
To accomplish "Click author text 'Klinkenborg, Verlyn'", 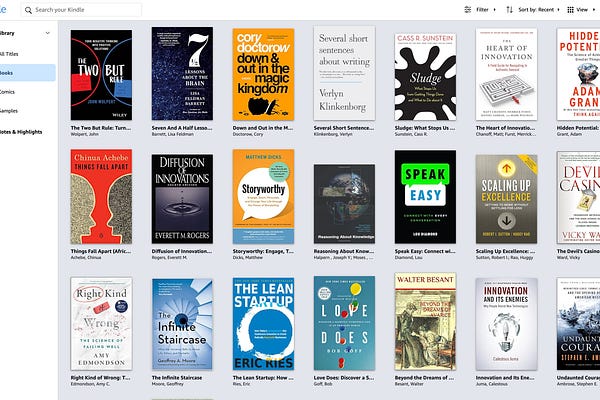I will [333, 134].
